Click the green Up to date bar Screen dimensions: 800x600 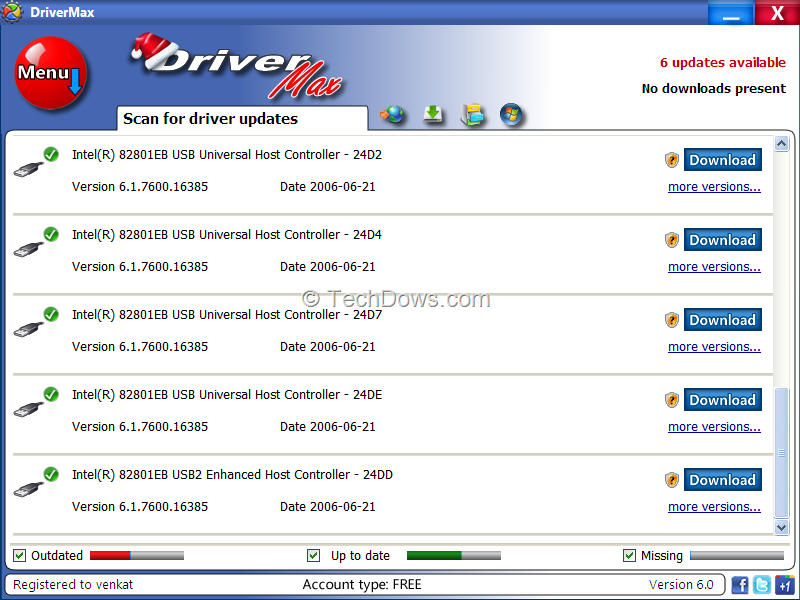point(454,555)
